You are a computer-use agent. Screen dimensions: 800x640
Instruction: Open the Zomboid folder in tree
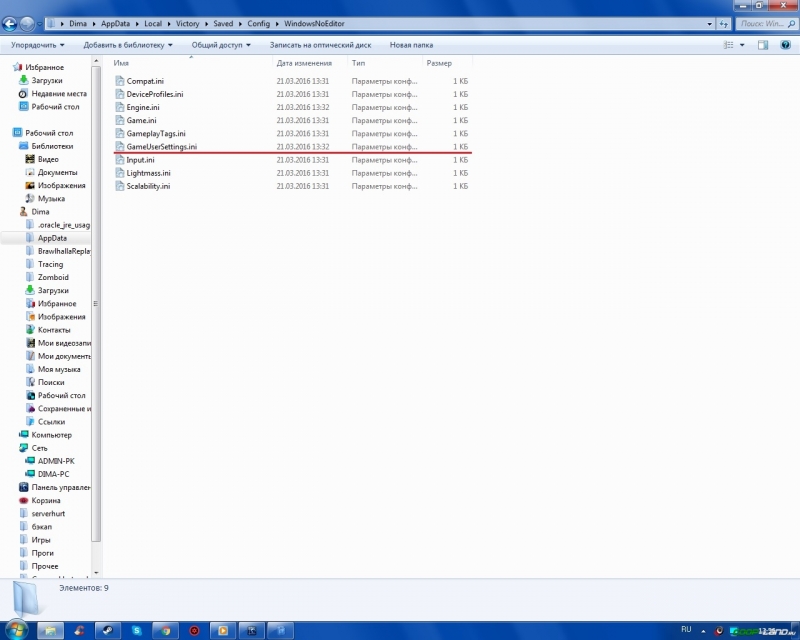click(53, 277)
